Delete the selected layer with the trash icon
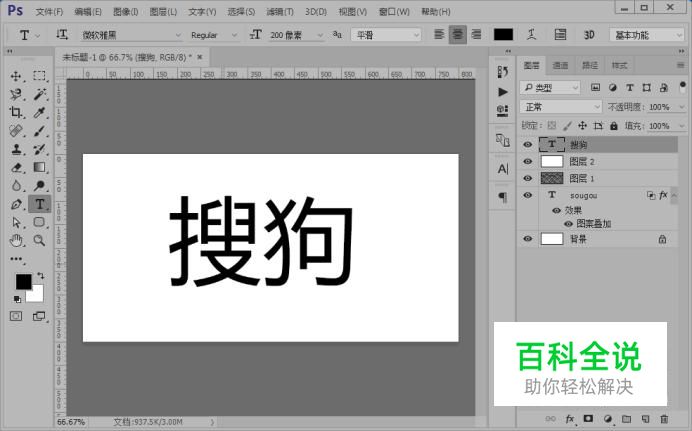The image size is (692, 431). pos(664,419)
